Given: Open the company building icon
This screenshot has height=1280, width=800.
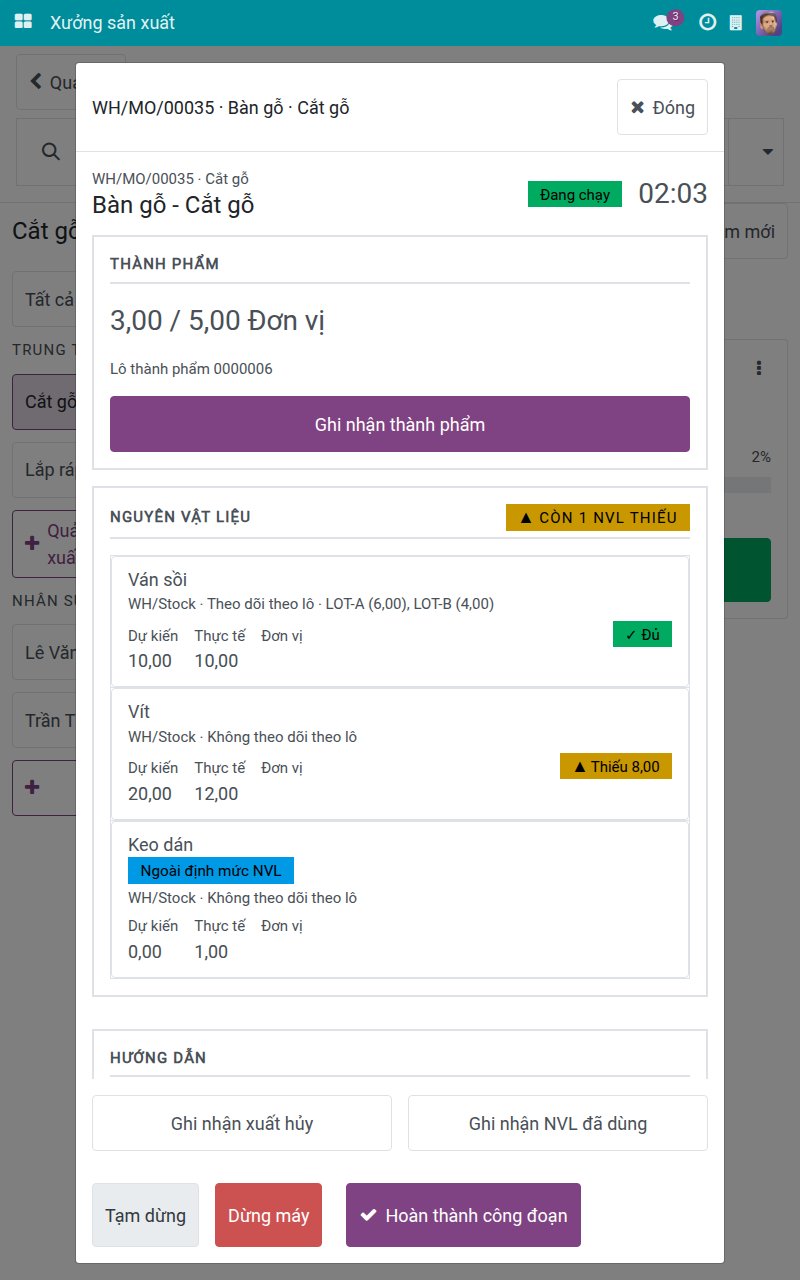Looking at the screenshot, I should point(736,22).
